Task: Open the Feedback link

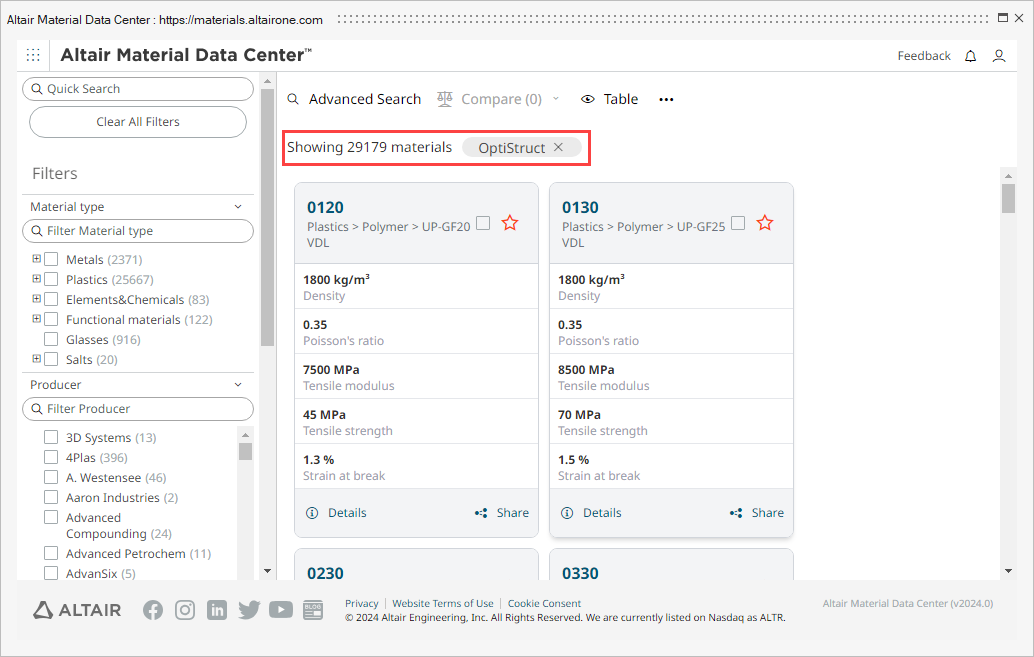Action: 924,56
